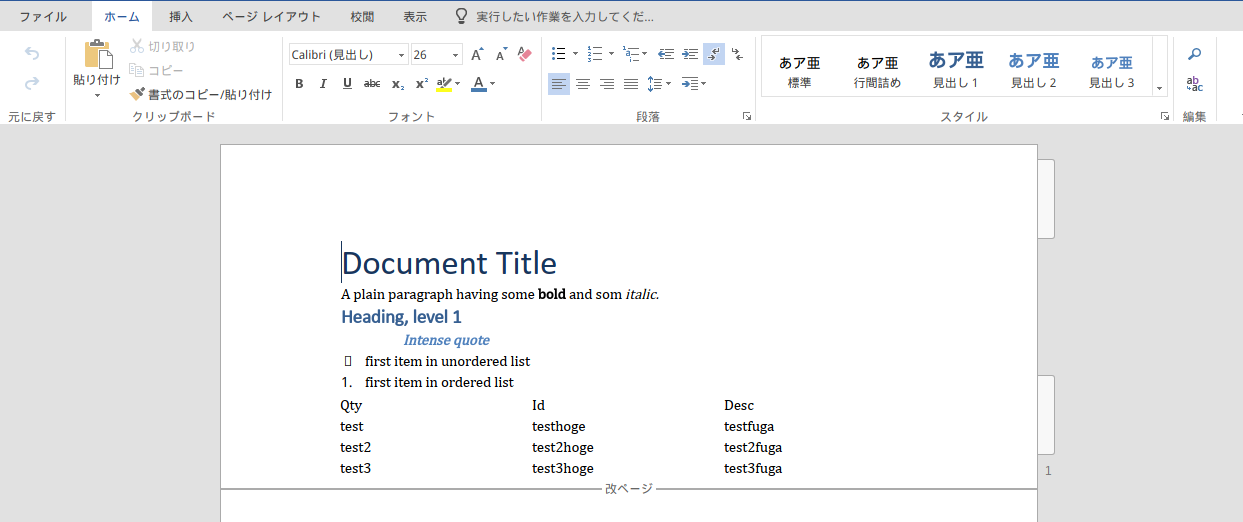1243x522 pixels.
Task: Apply blue font color button
Action: click(478, 84)
